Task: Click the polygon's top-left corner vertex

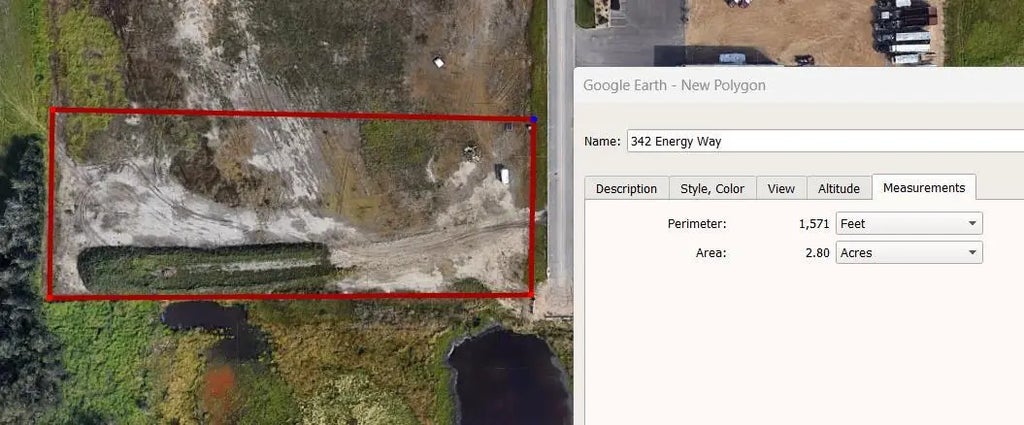Action: (52, 111)
